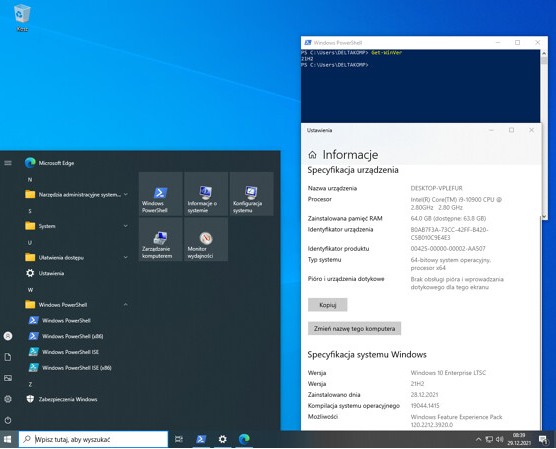Expand Narzędzia administracyjne systemu folder
This screenshot has width=556, height=449.
76,194
